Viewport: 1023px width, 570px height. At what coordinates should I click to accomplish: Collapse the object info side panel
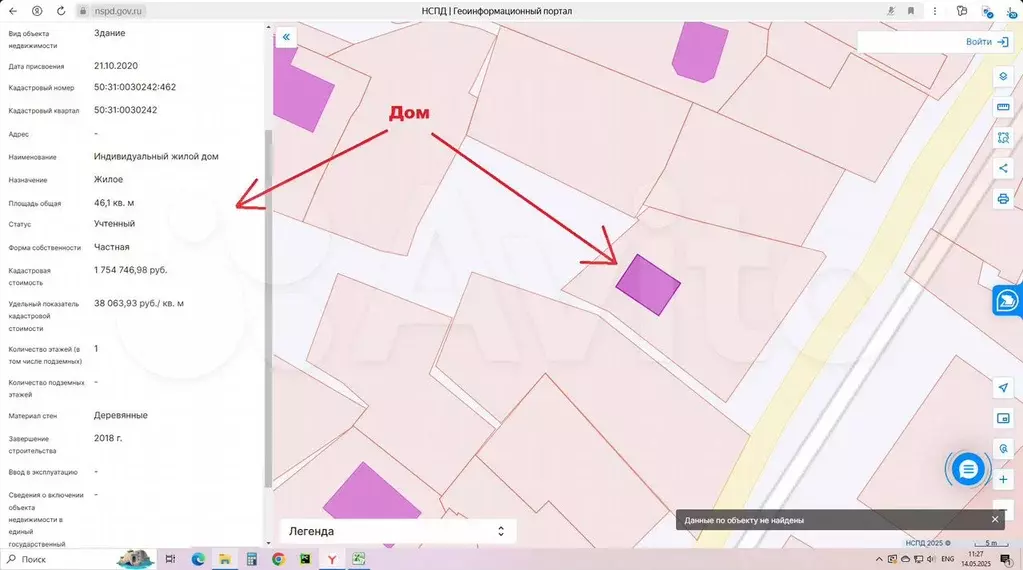pyautogui.click(x=286, y=37)
